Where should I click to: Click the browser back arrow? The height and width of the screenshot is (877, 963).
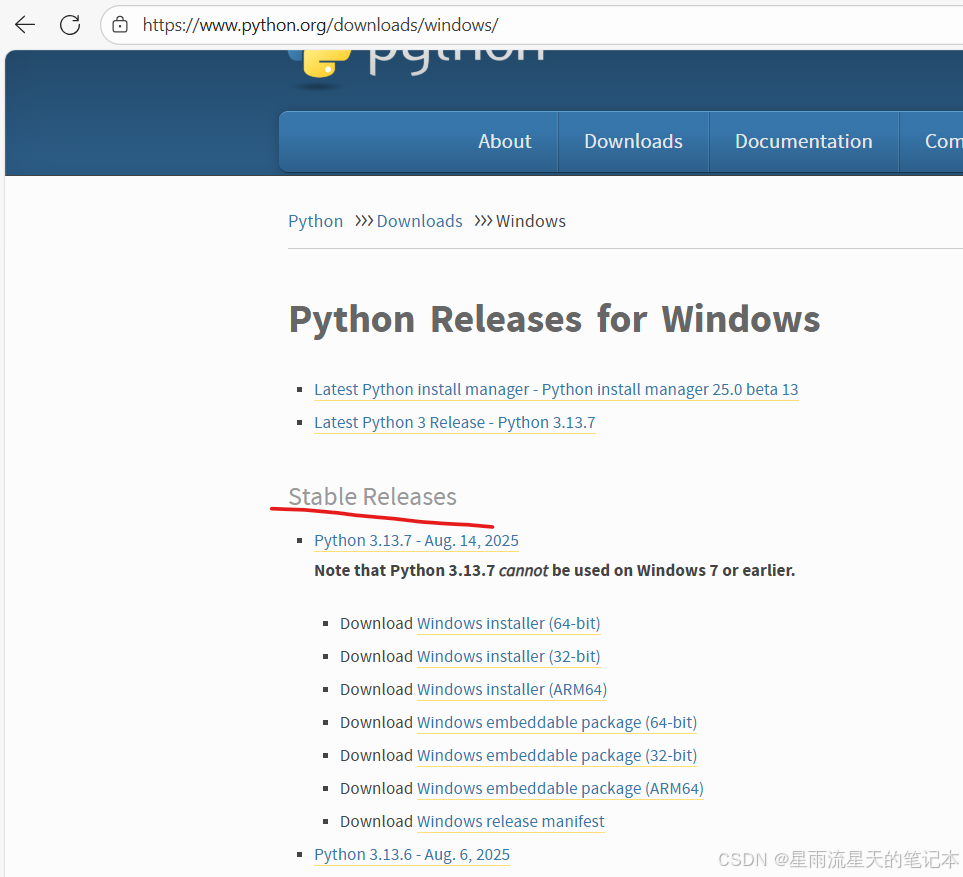click(x=25, y=25)
